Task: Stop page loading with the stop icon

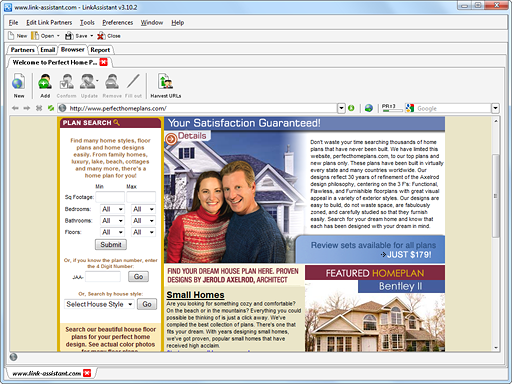Action: 39,108
